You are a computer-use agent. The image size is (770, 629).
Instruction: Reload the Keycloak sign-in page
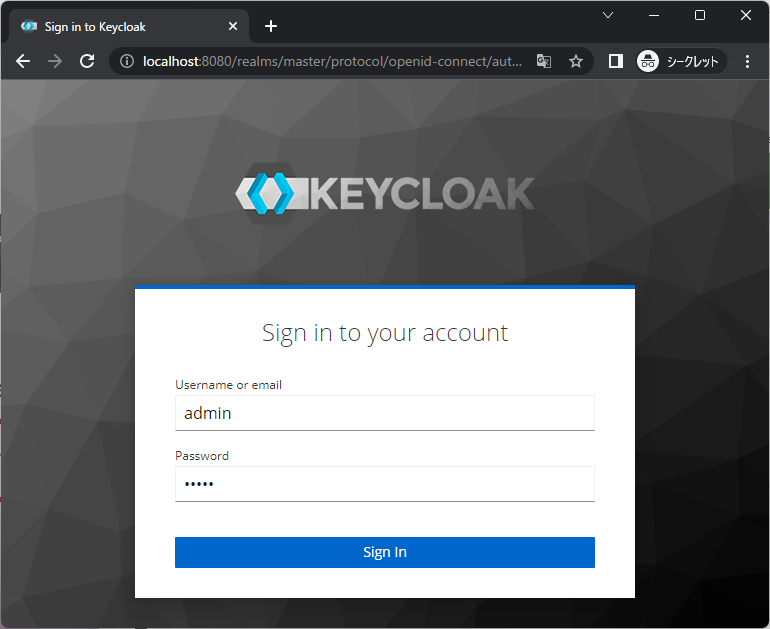click(87, 61)
